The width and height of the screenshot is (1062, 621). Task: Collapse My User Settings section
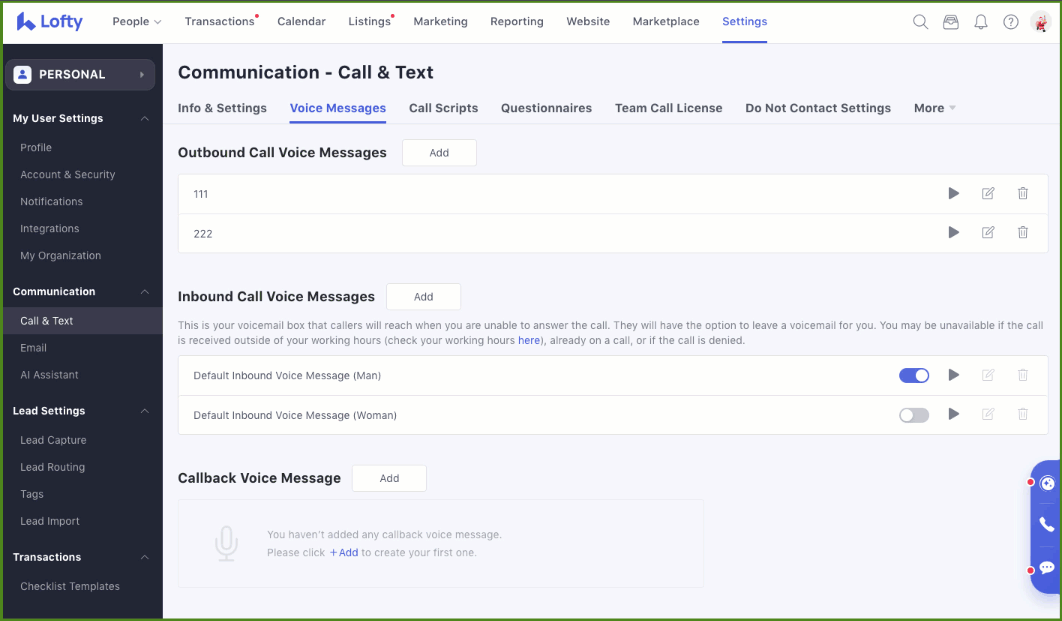coord(144,119)
